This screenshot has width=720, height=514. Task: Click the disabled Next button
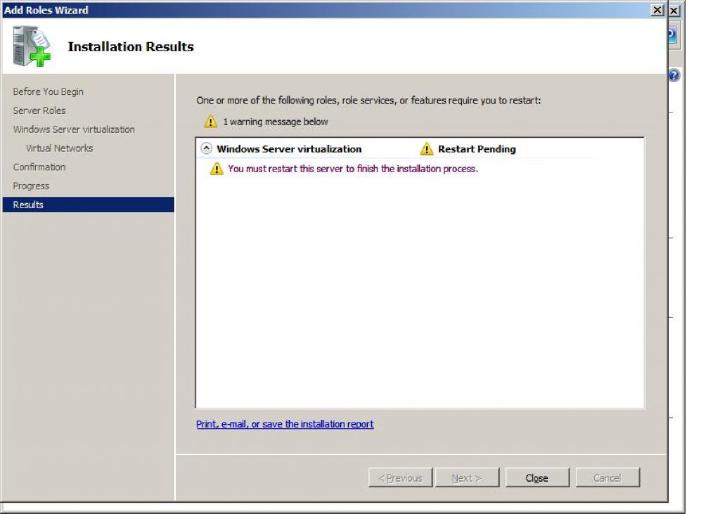pos(467,478)
